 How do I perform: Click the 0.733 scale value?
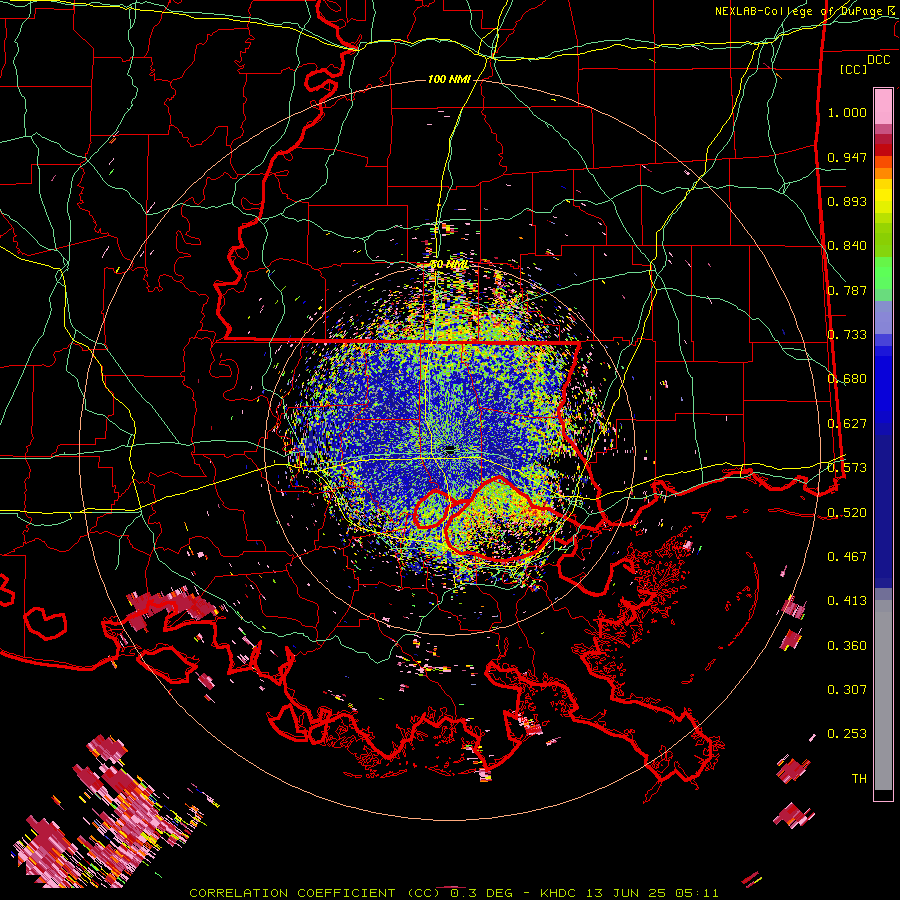(x=847, y=335)
